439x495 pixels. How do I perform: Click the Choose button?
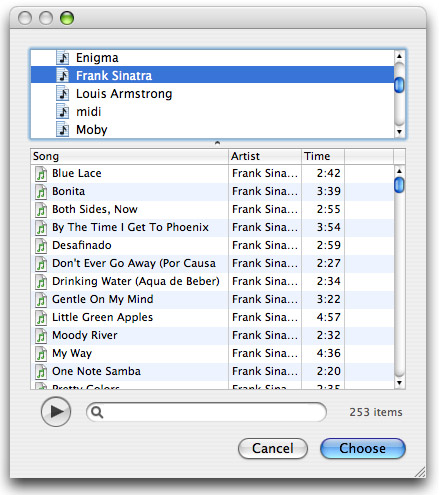pos(363,448)
